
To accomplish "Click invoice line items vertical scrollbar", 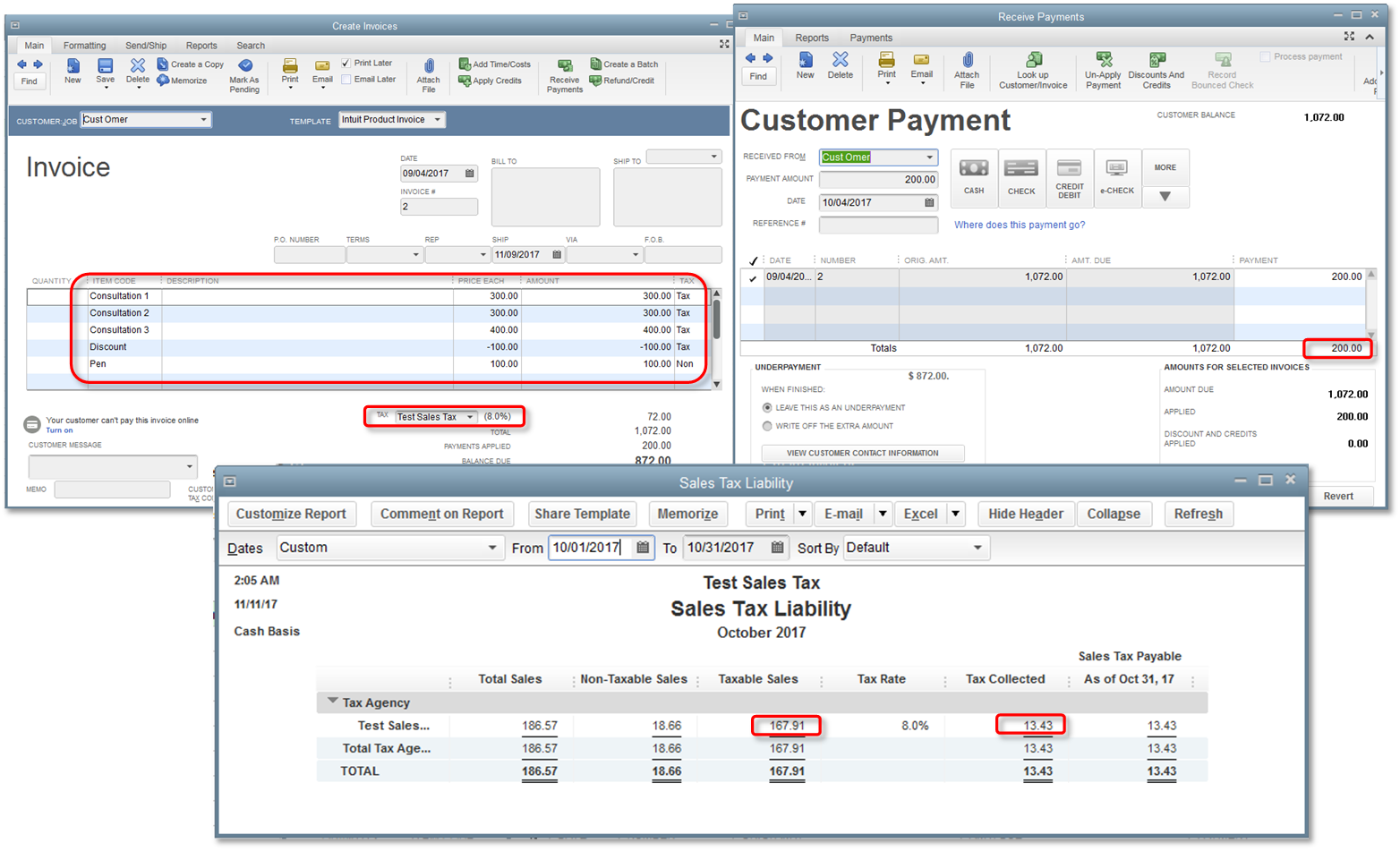I will pos(716,337).
